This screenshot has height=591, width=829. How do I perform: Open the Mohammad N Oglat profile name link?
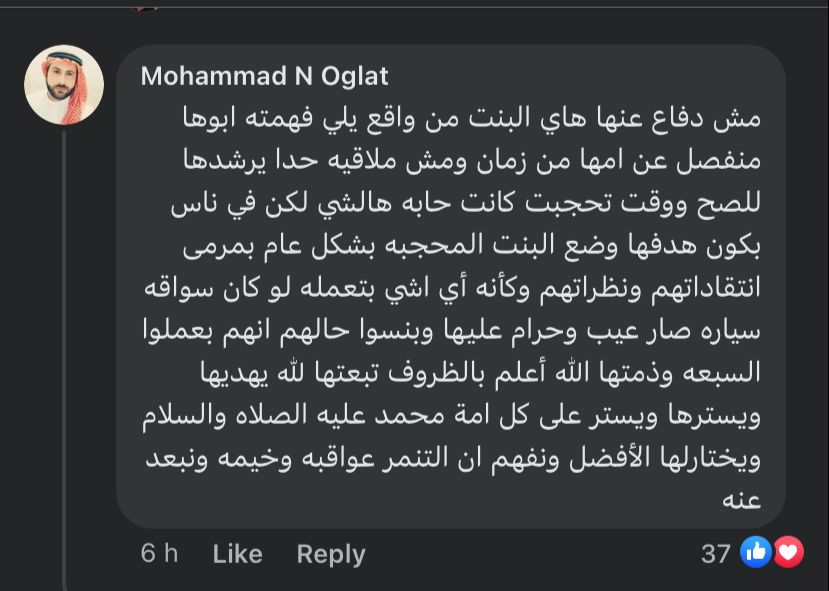264,77
